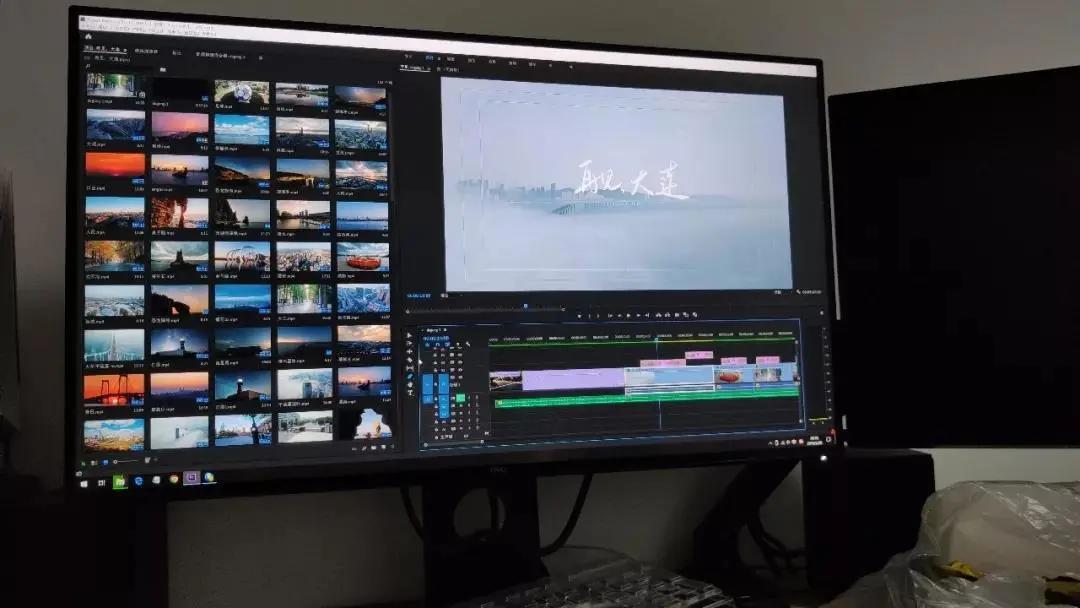Viewport: 1080px width, 608px height.
Task: Click the search icon in Project panel
Action: pyautogui.click(x=87, y=66)
